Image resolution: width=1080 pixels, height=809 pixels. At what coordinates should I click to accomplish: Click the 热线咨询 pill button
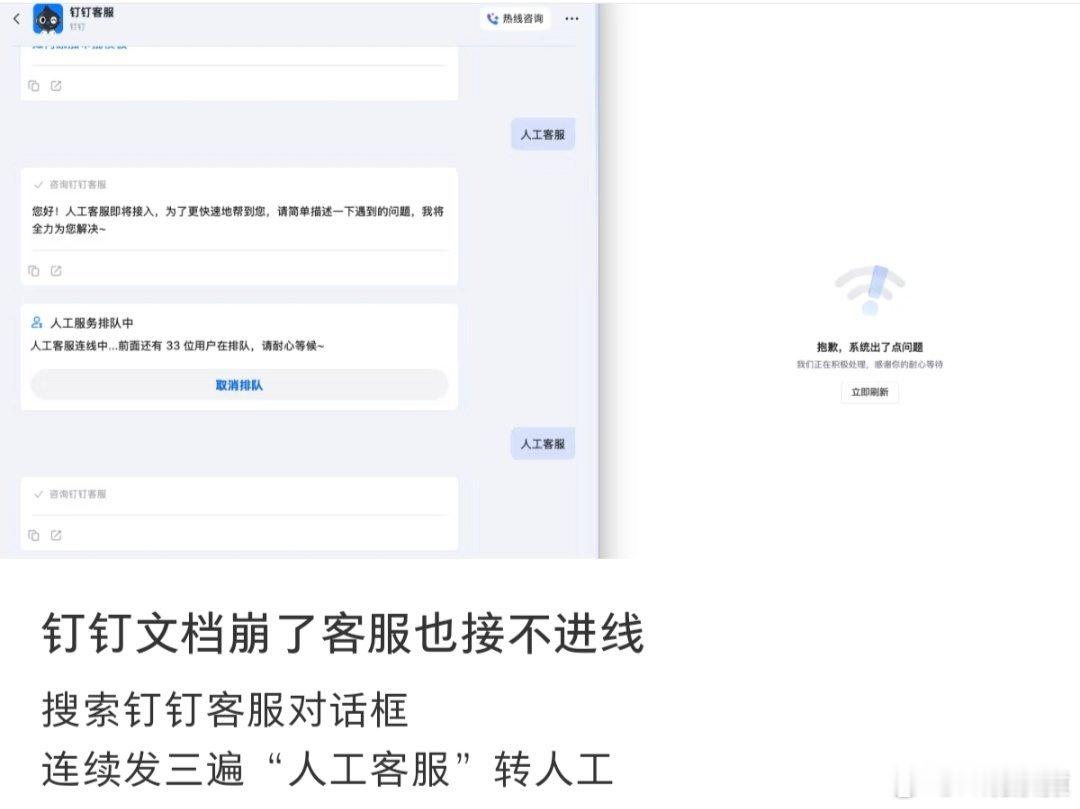515,18
